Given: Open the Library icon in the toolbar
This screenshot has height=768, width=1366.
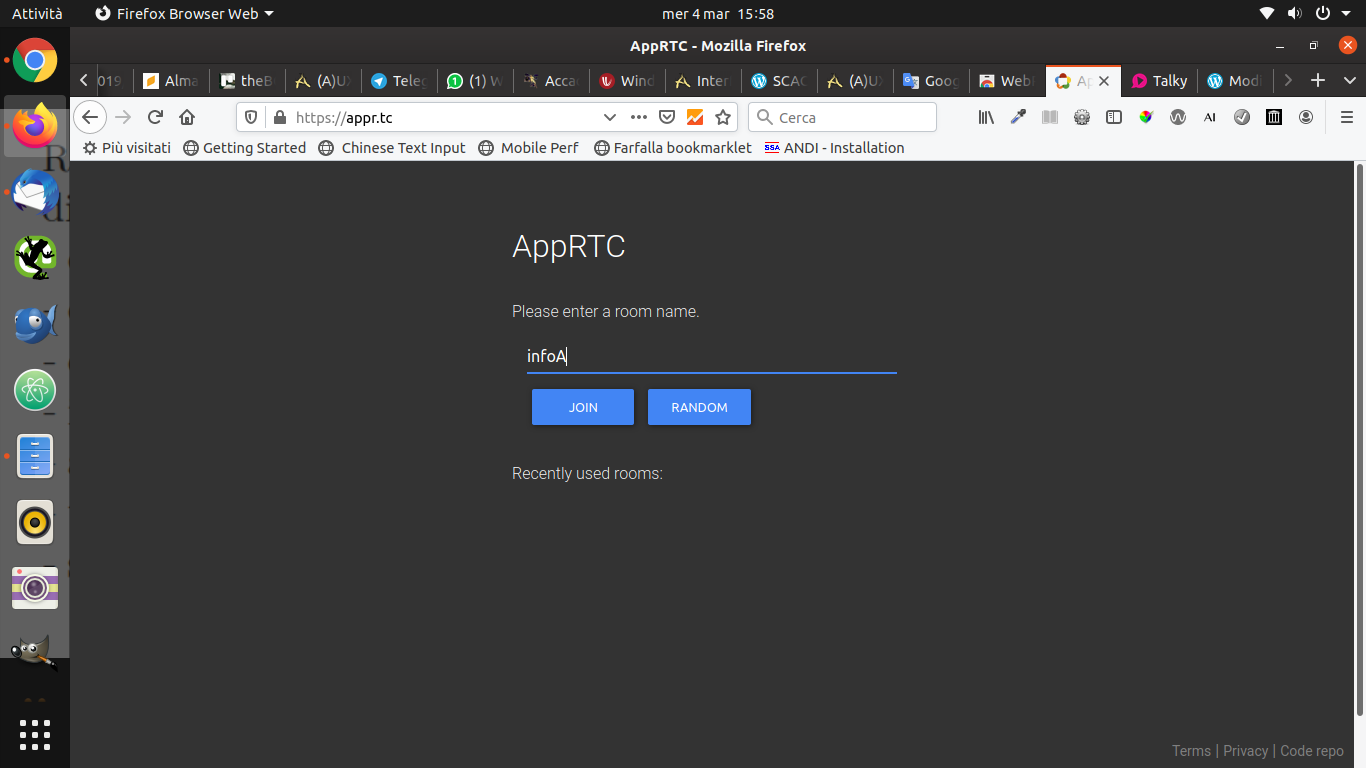Looking at the screenshot, I should click(986, 117).
